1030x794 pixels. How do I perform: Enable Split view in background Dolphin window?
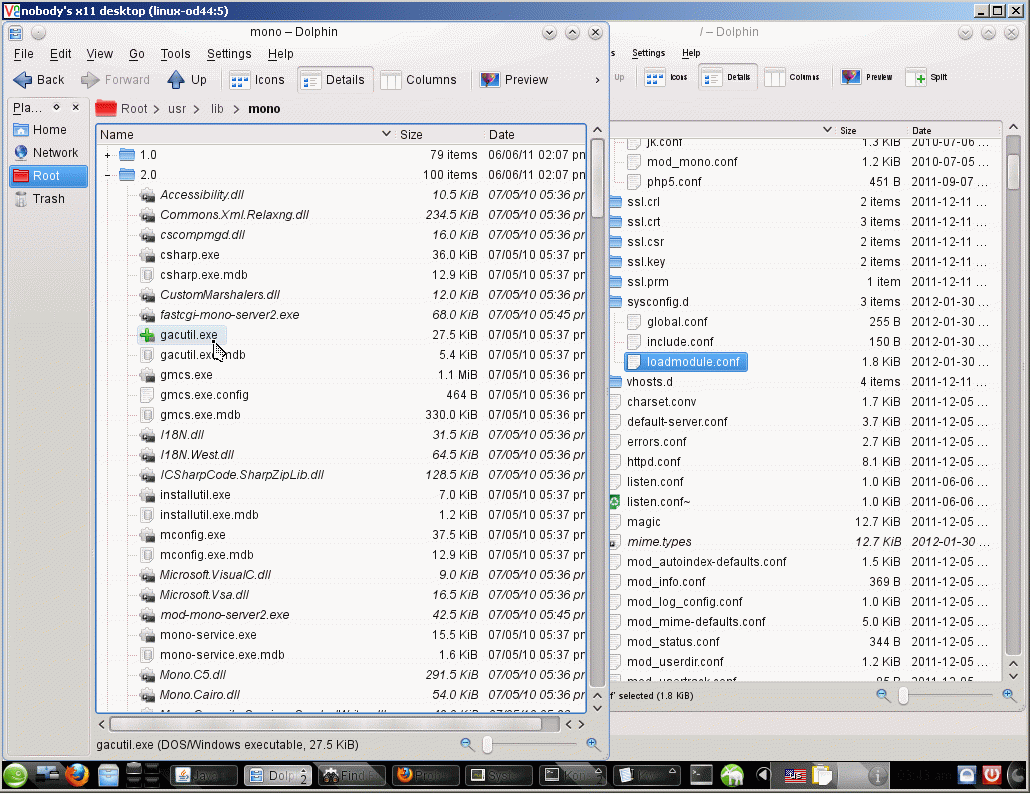[927, 77]
